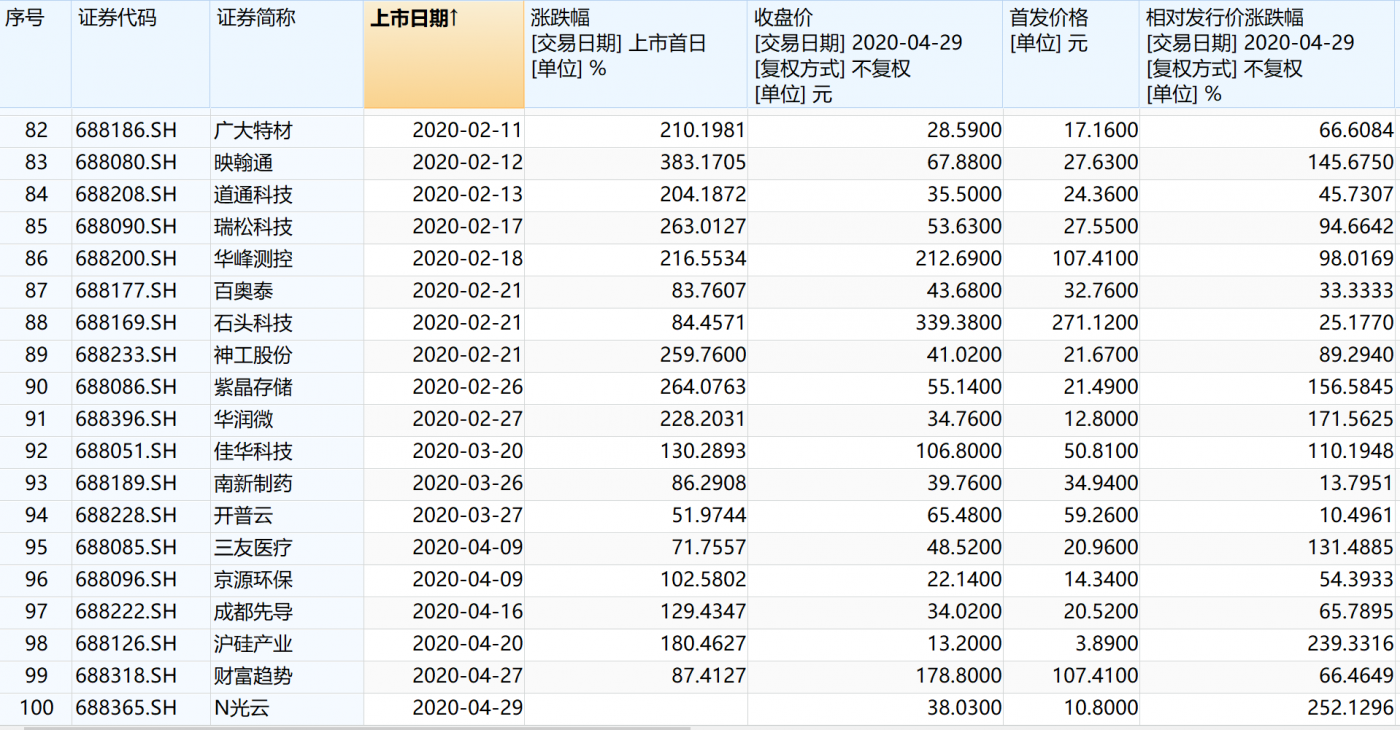This screenshot has height=730, width=1400.
Task: Select the stock name 石头科技
Action: pyautogui.click(x=253, y=323)
